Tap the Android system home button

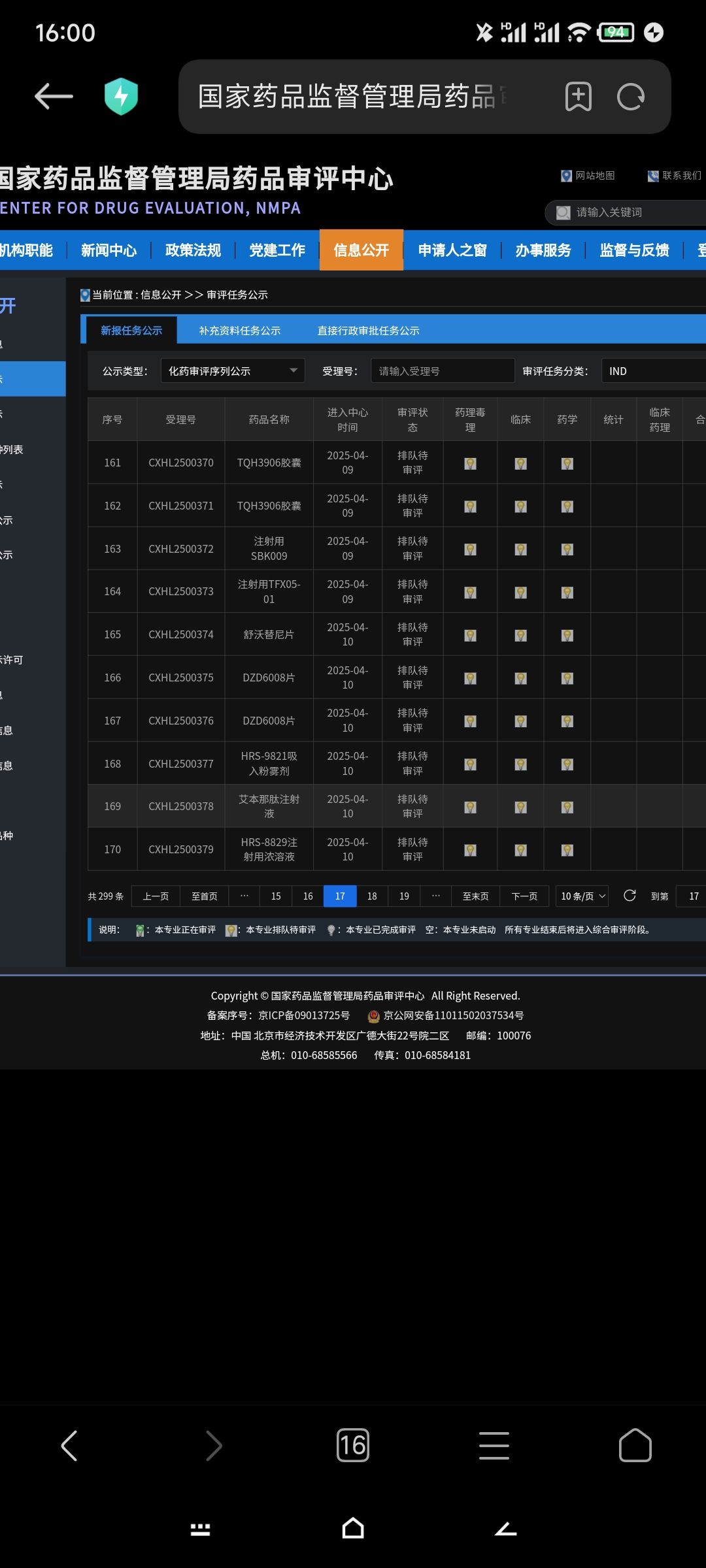[x=353, y=1529]
